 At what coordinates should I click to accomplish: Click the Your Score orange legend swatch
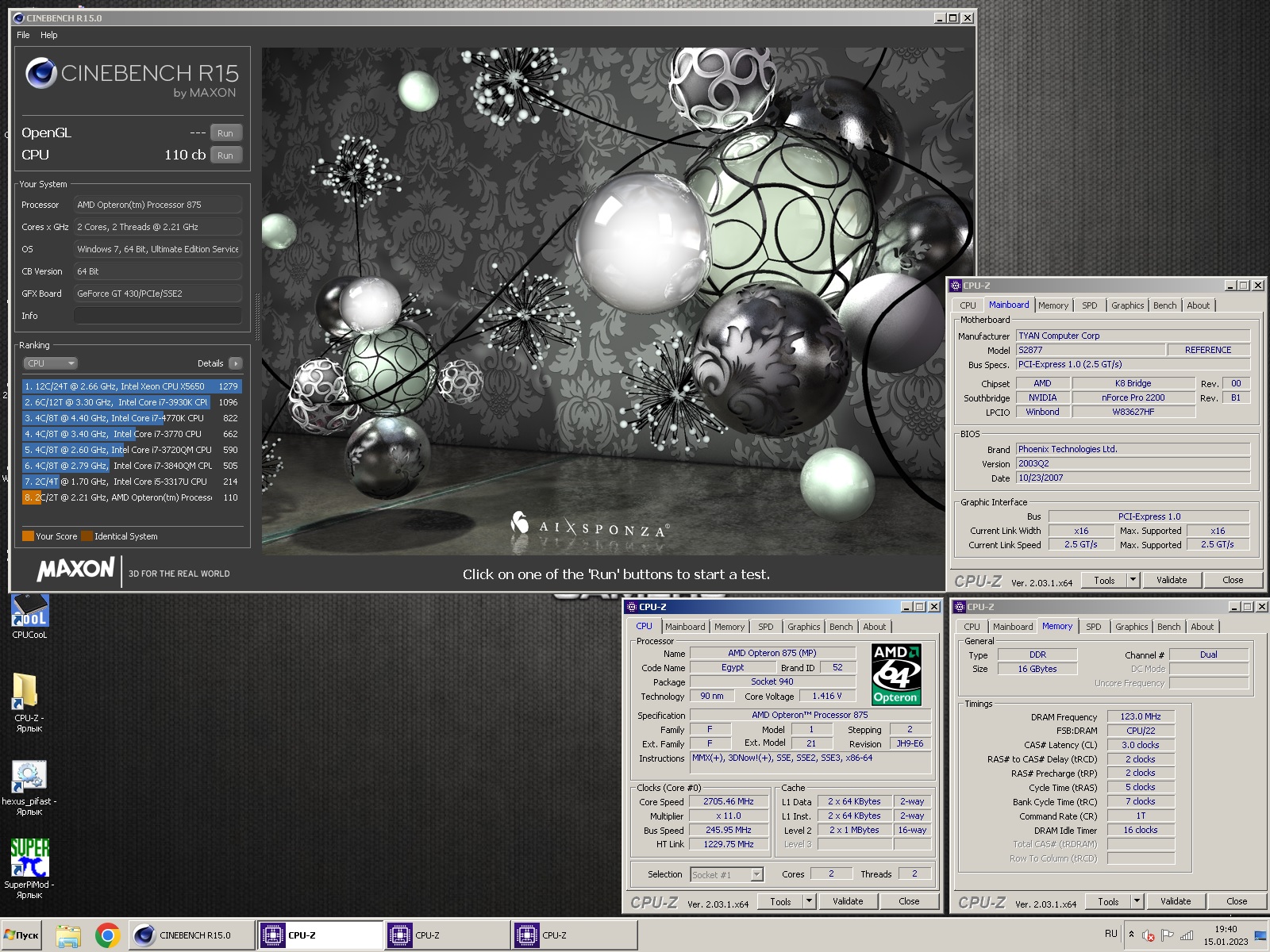coord(28,536)
